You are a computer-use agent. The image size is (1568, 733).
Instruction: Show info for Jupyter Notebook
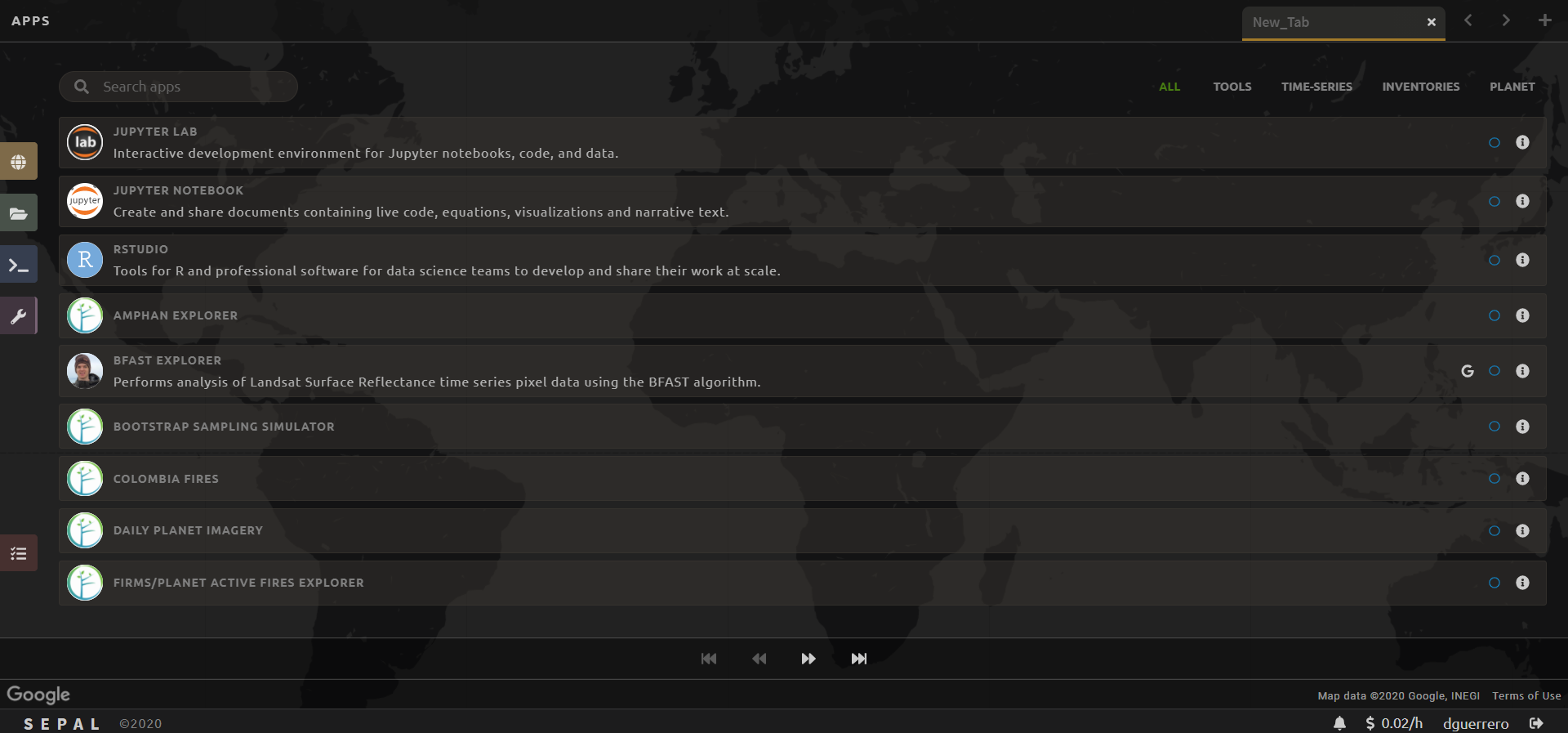(x=1522, y=201)
